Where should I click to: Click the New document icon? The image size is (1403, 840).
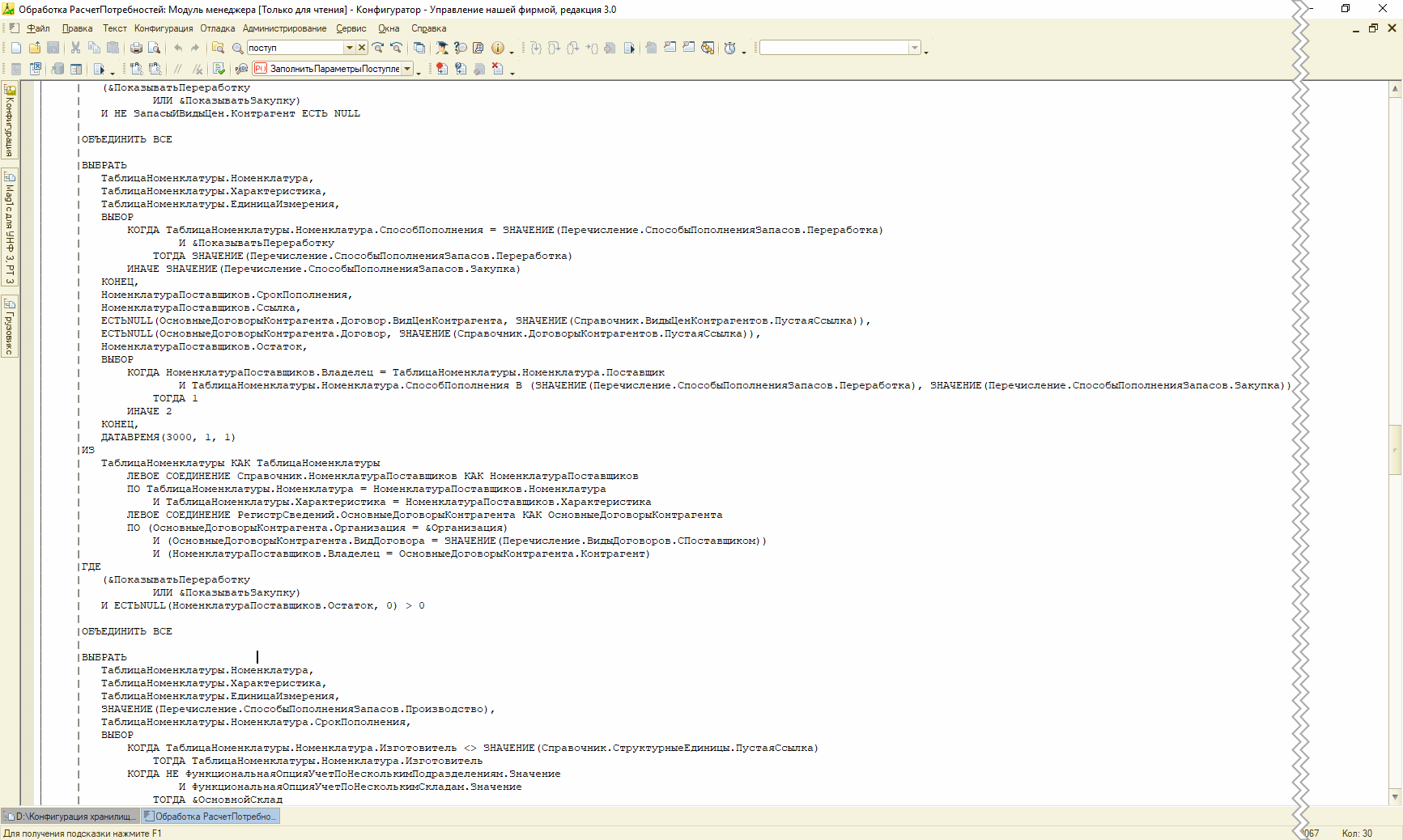[x=16, y=49]
